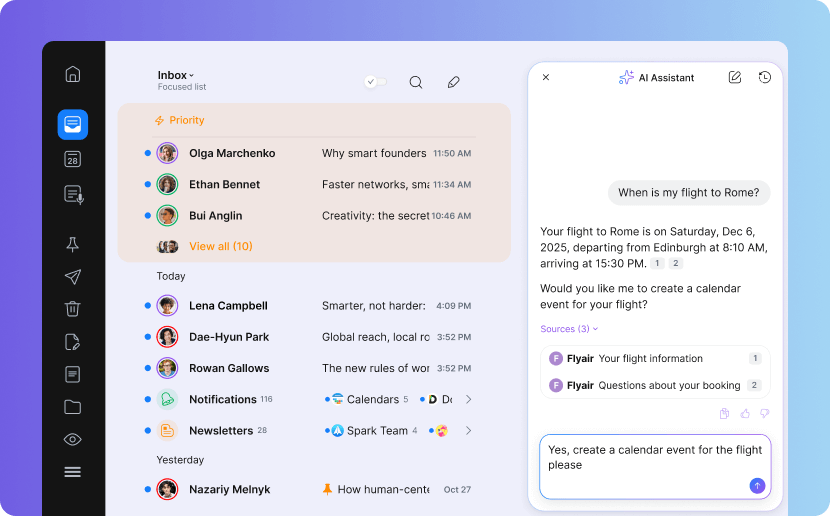Expand the Notifications group chevron

coord(468,400)
